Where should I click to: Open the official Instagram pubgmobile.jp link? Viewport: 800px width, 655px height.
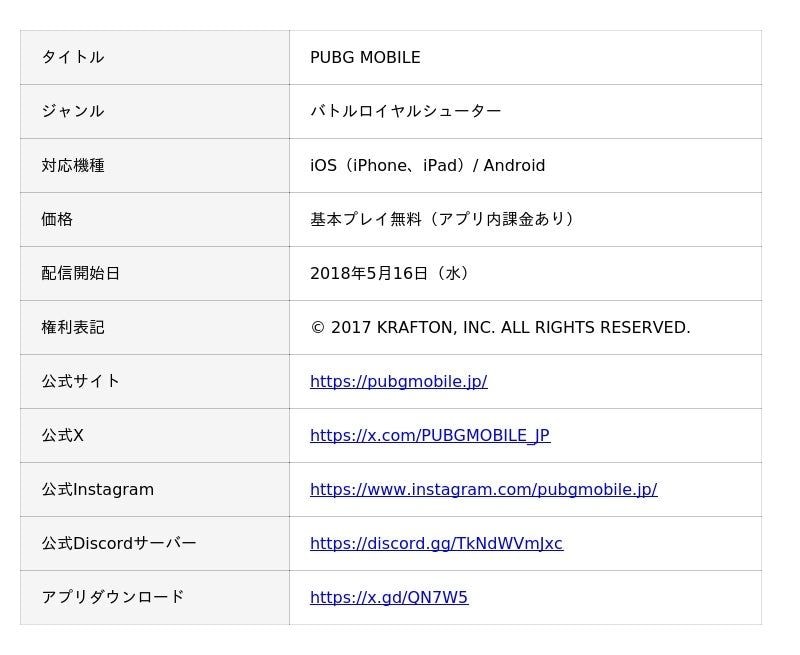(484, 490)
